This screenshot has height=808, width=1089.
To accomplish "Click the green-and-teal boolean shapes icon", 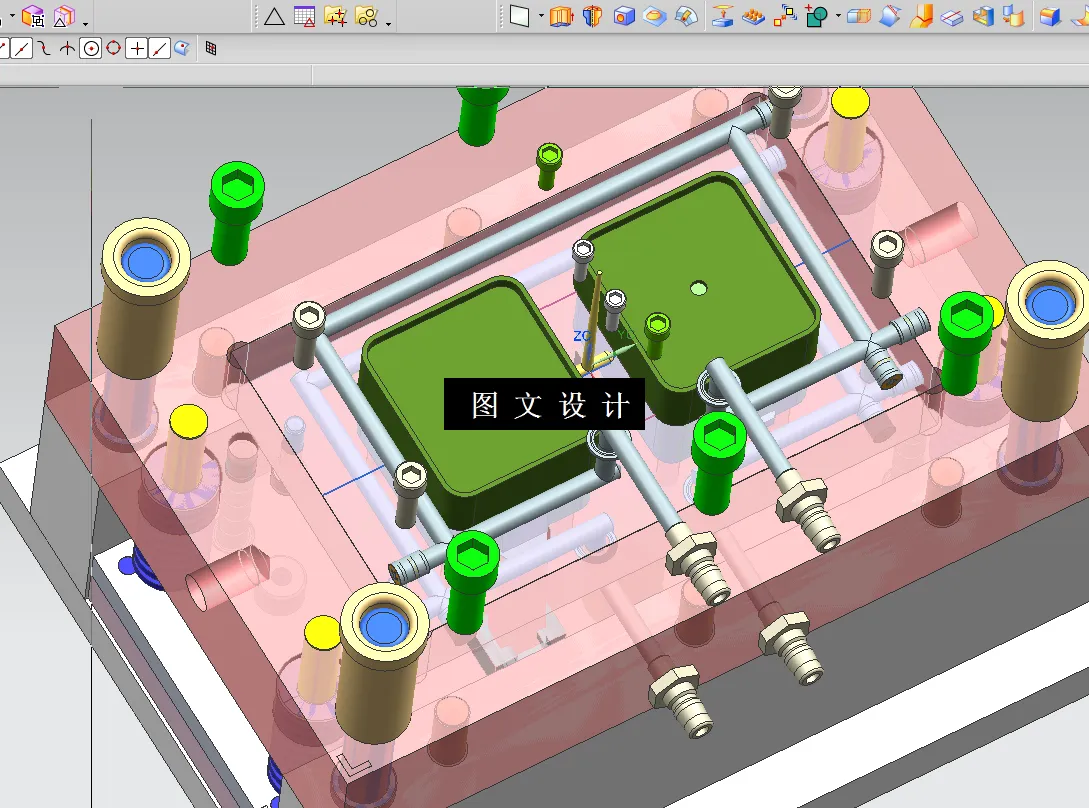I will tap(817, 16).
